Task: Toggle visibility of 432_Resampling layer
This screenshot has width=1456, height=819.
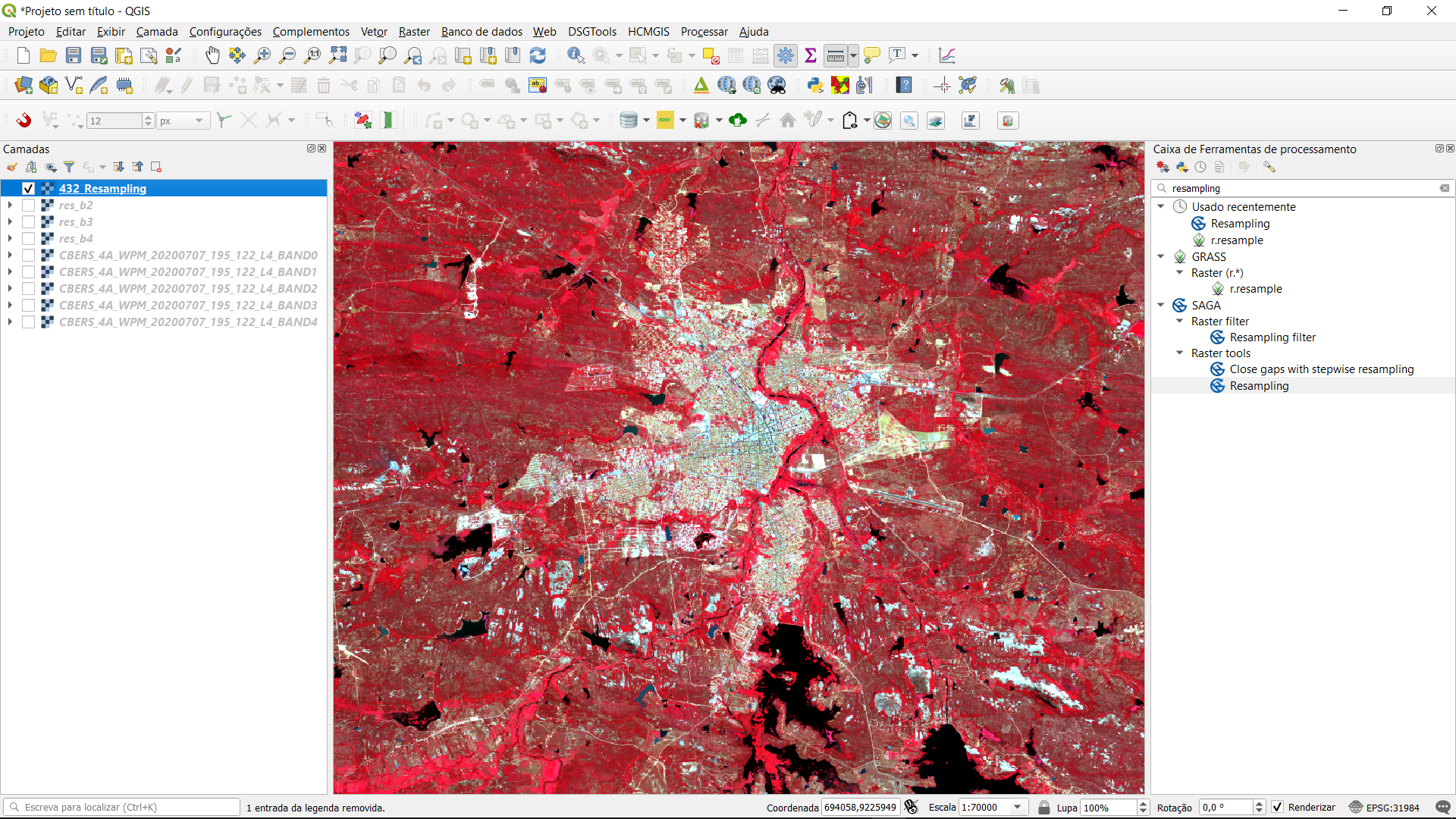Action: click(29, 188)
